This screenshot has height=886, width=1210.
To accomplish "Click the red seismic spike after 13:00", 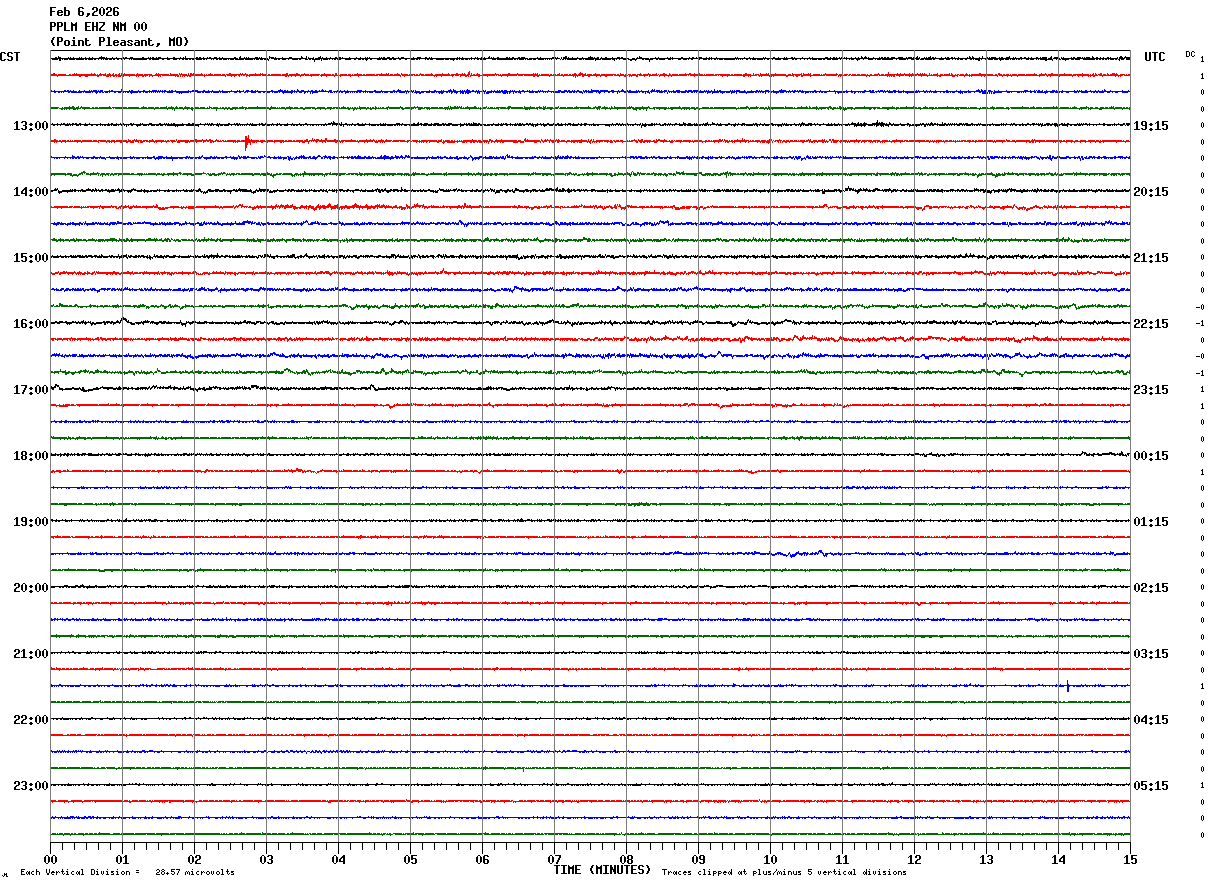I will tap(247, 141).
